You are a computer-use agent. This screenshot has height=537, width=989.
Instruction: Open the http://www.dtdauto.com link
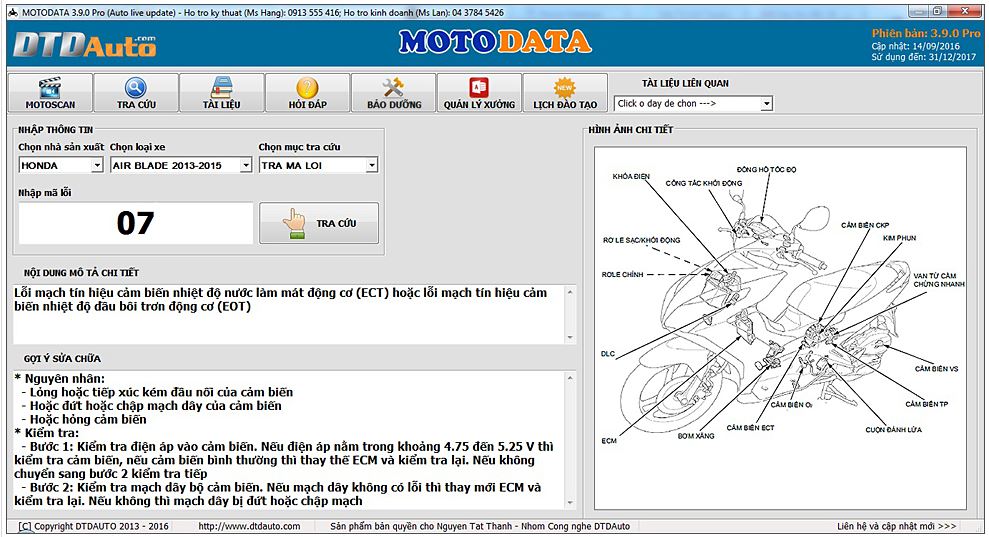coord(249,526)
